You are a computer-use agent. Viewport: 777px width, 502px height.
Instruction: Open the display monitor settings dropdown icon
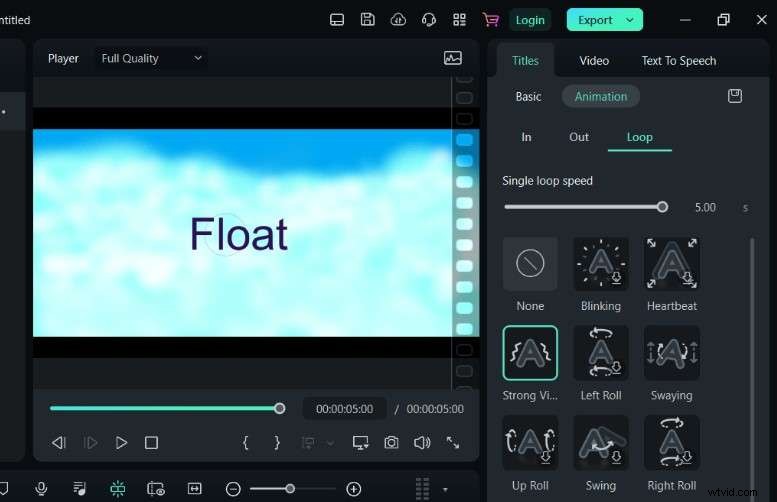360,443
